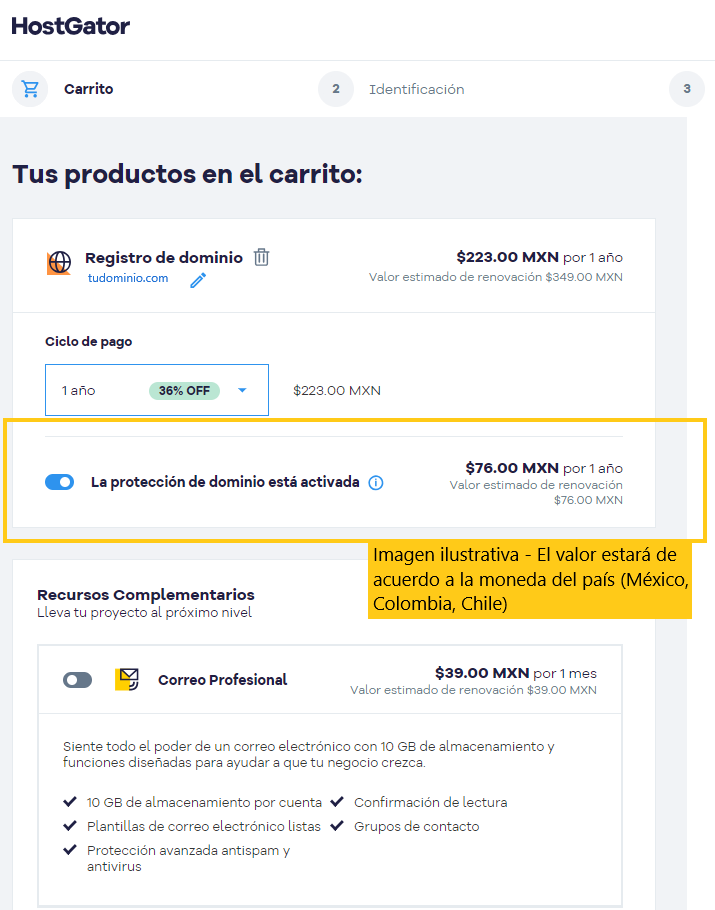Click the $39.00 MXN por 1 mes price
The width and height of the screenshot is (715, 910).
click(x=516, y=673)
